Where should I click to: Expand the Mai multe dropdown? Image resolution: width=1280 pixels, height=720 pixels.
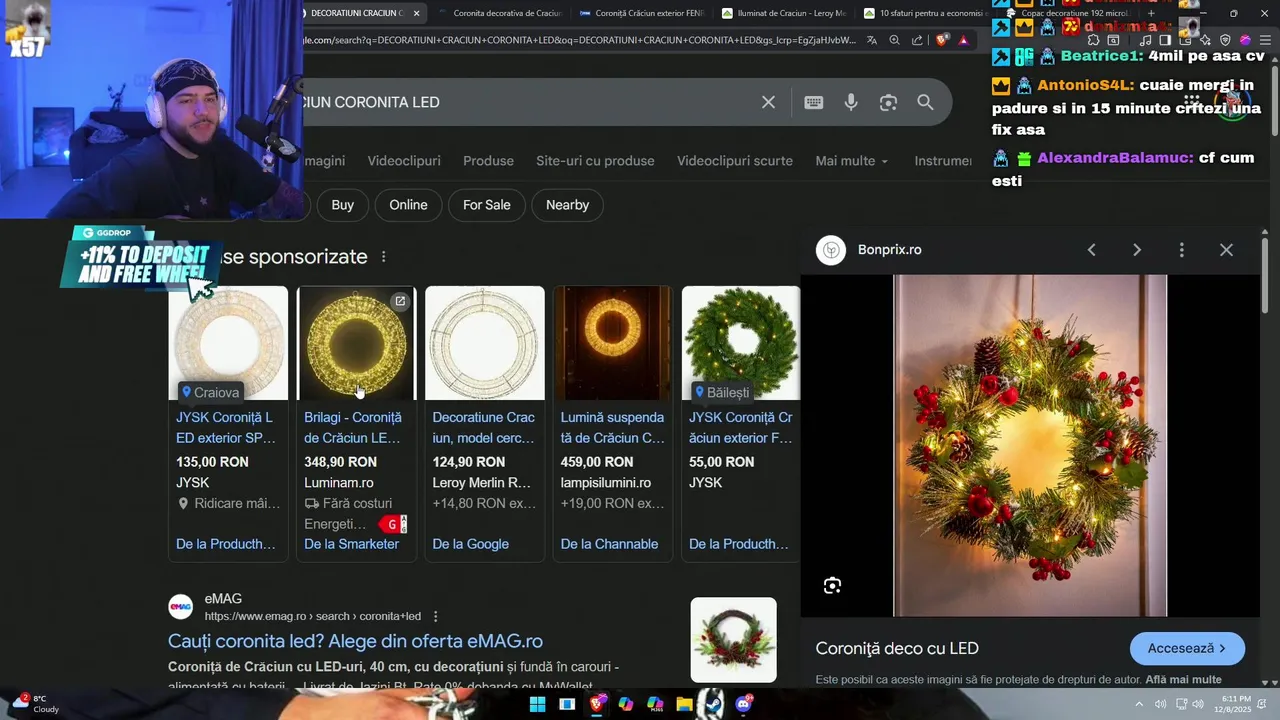click(x=851, y=161)
